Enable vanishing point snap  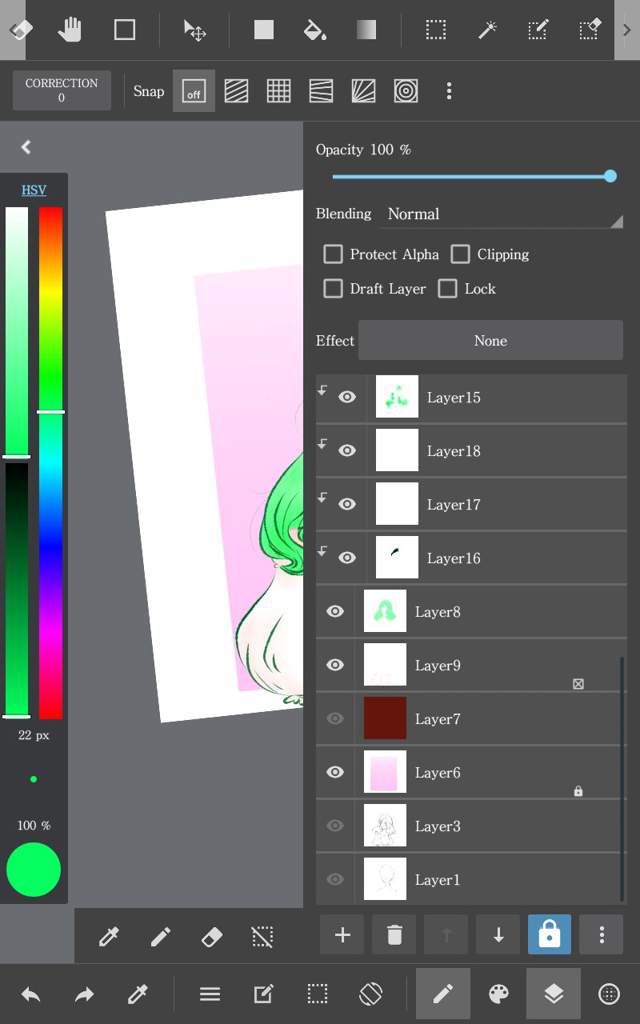pos(363,91)
